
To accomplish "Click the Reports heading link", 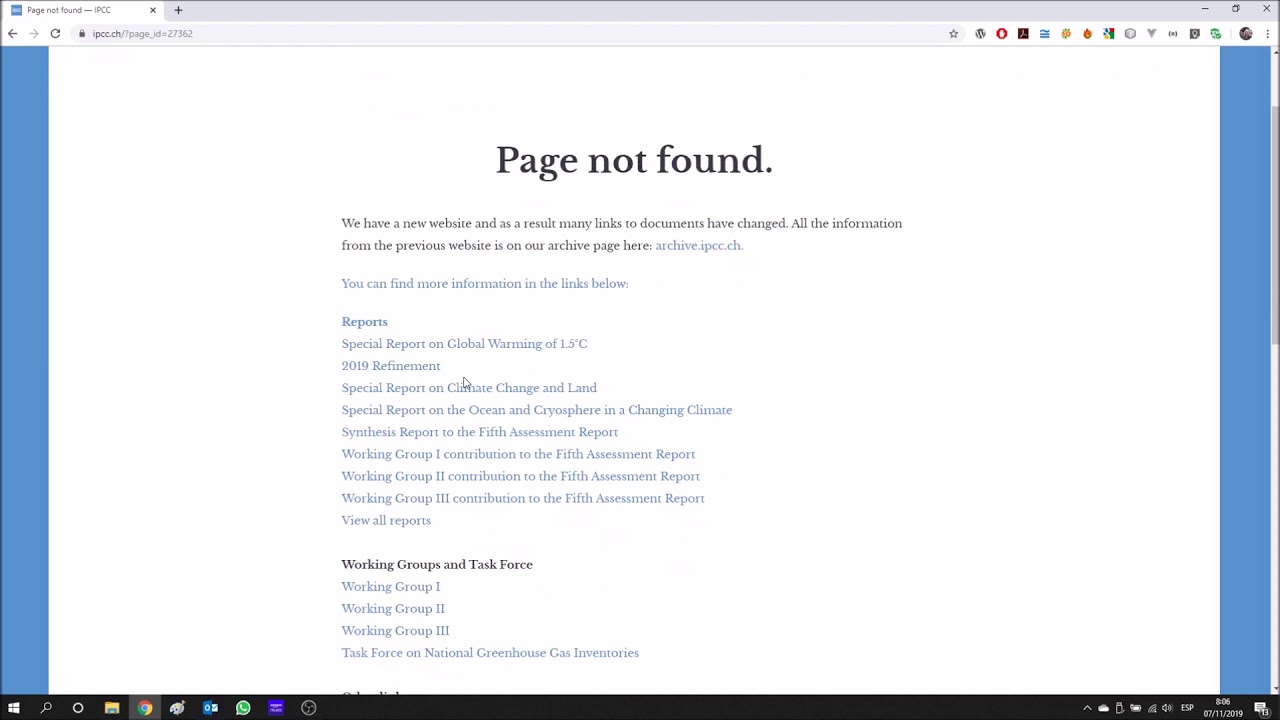I will [364, 322].
